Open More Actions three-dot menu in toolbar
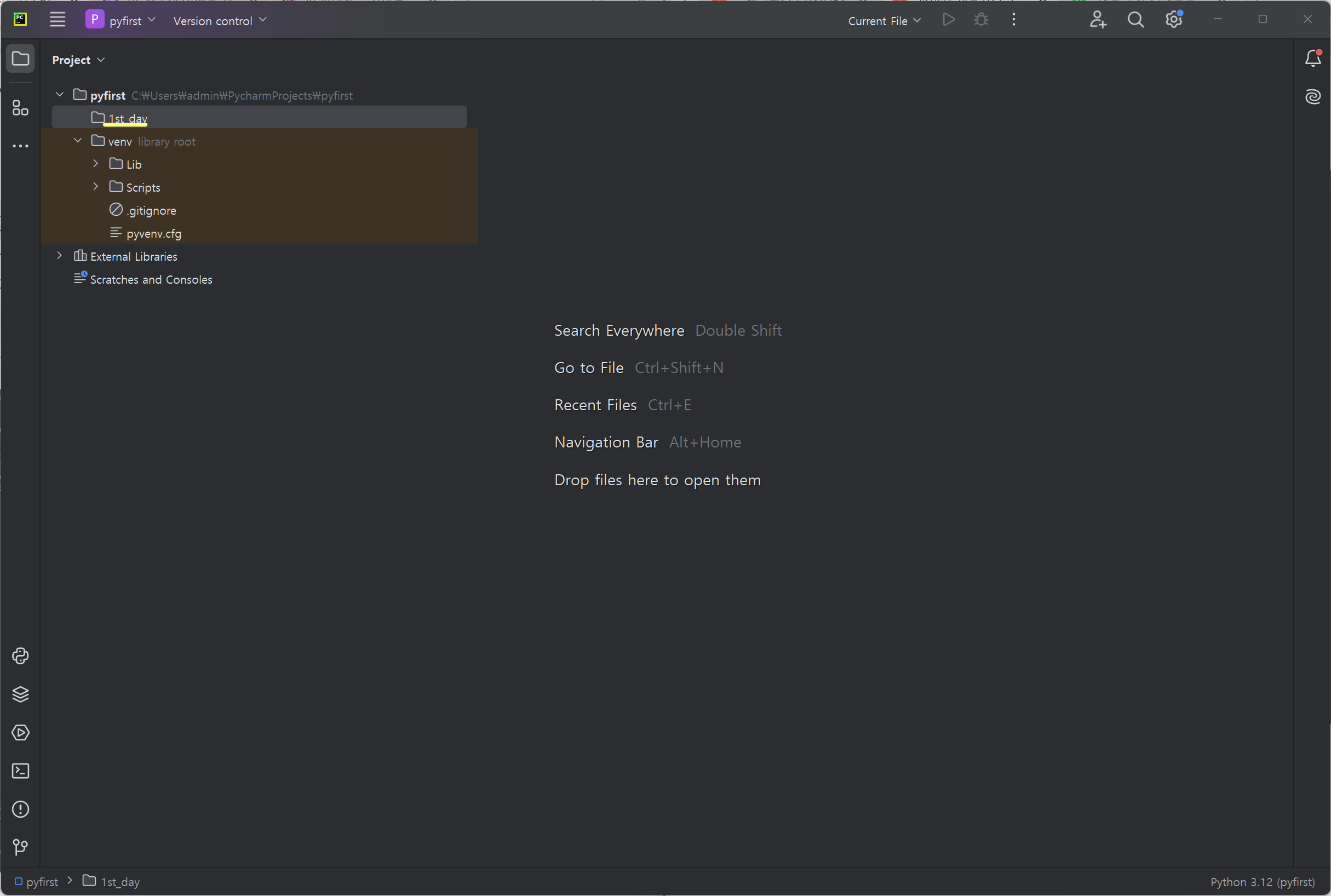 (x=1014, y=20)
